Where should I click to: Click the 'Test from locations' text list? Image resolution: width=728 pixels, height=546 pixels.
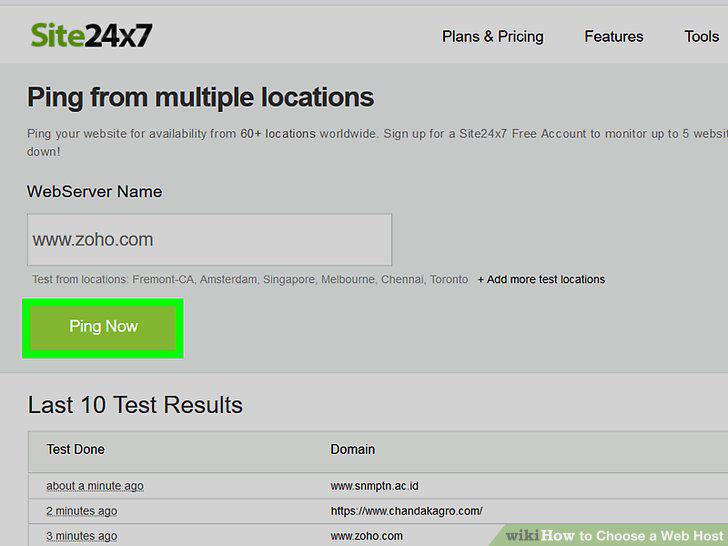250,280
